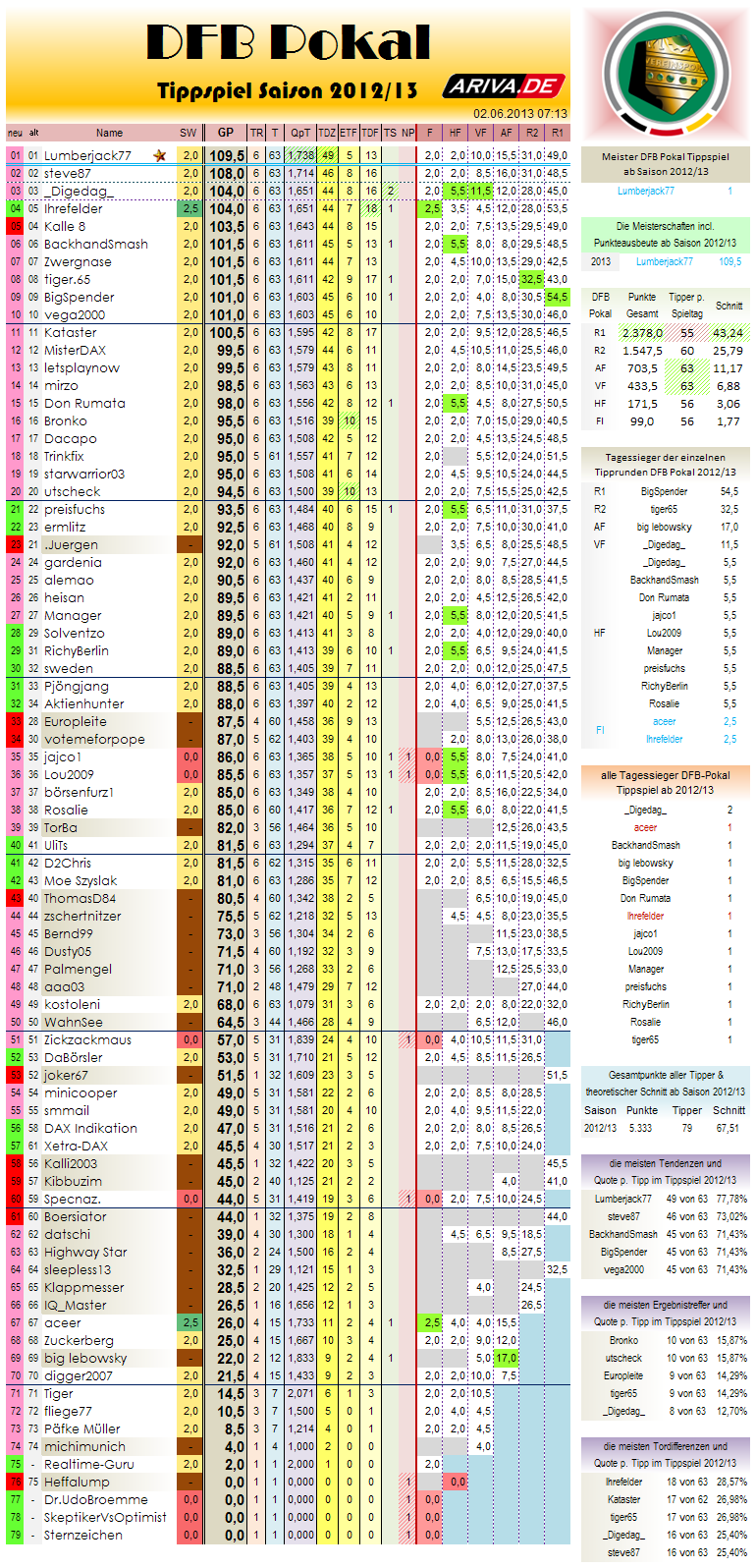Select the 'SW' column header
Image resolution: width=756 pixels, height=1568 pixels.
[189, 133]
